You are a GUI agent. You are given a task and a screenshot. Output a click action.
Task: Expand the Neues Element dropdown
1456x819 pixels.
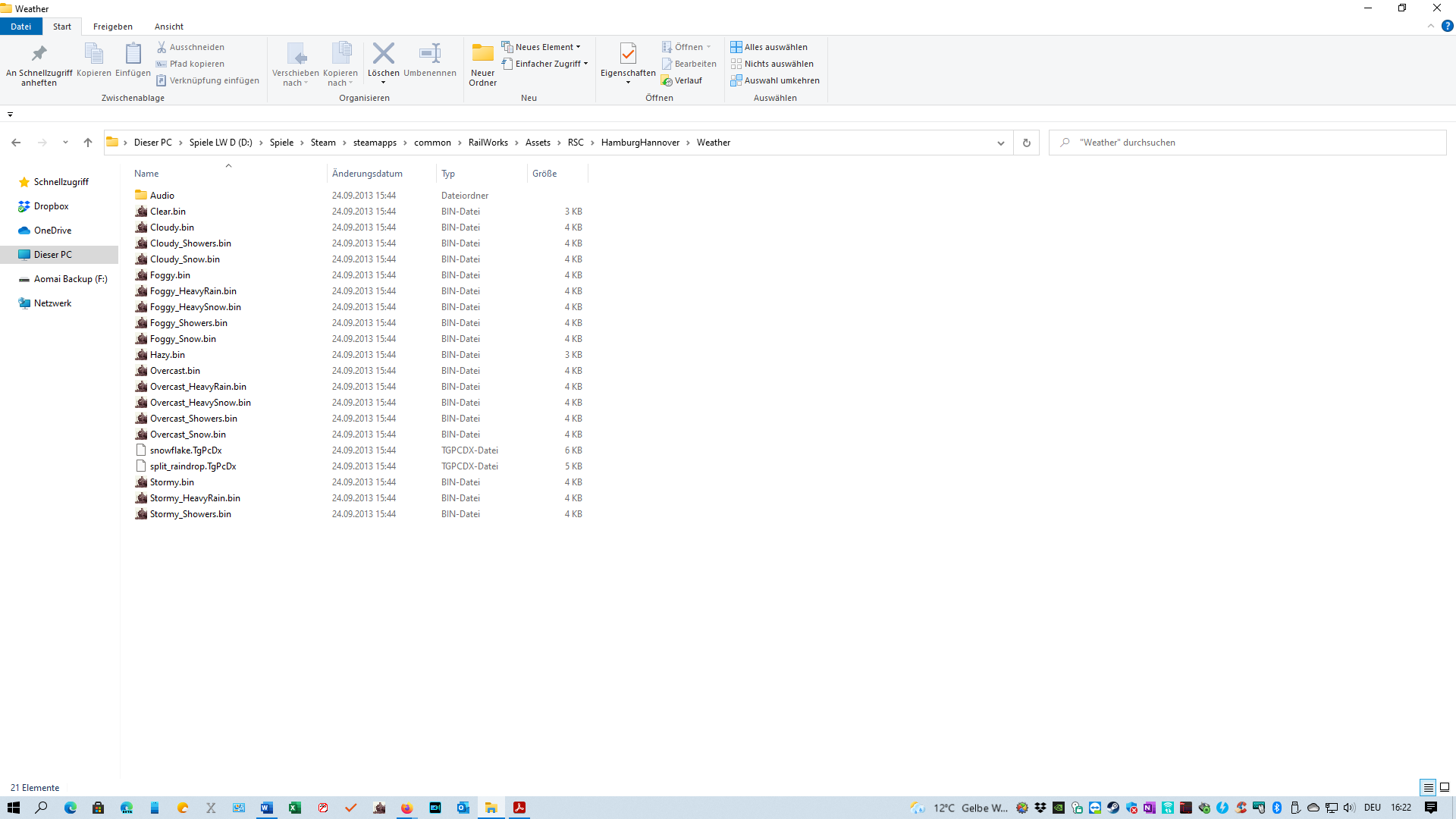(x=578, y=47)
